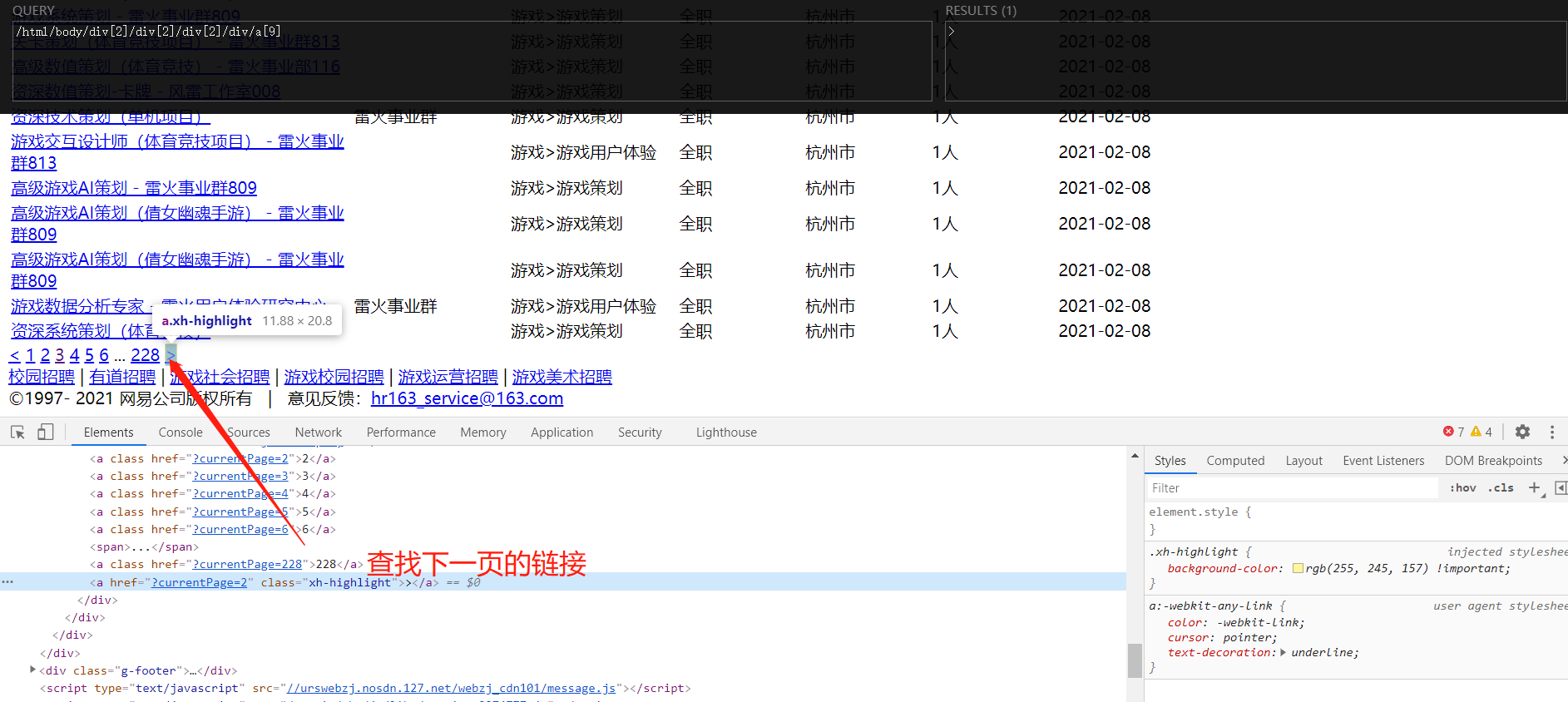Open the Application tab
Image resolution: width=1568 pixels, height=702 pixels.
[562, 433]
